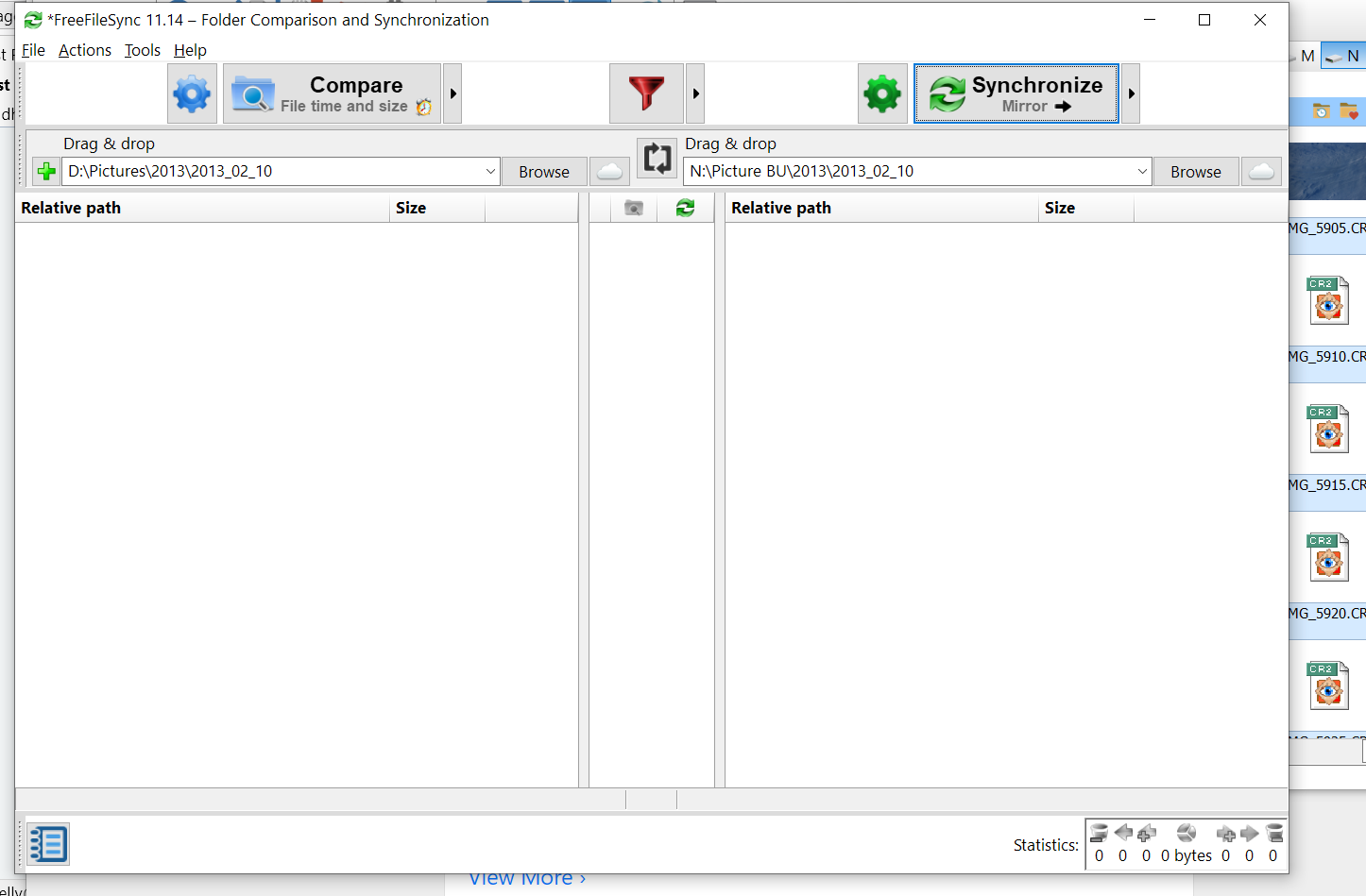
Task: Click the Compare button
Action: 332,93
